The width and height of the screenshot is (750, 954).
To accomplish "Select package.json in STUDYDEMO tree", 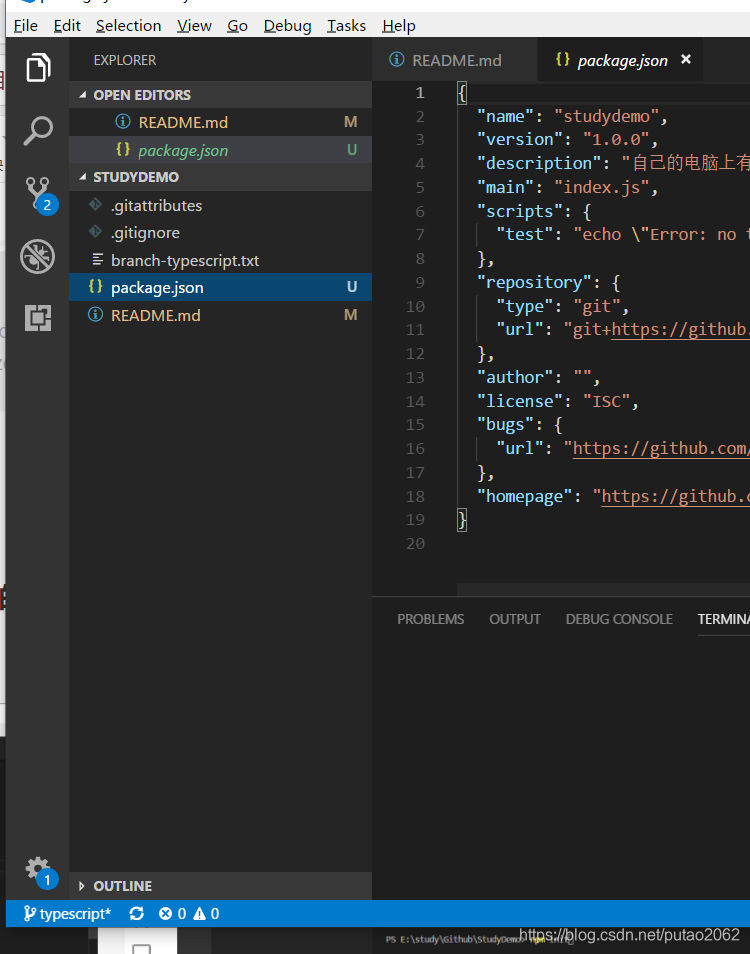I will tap(220, 287).
